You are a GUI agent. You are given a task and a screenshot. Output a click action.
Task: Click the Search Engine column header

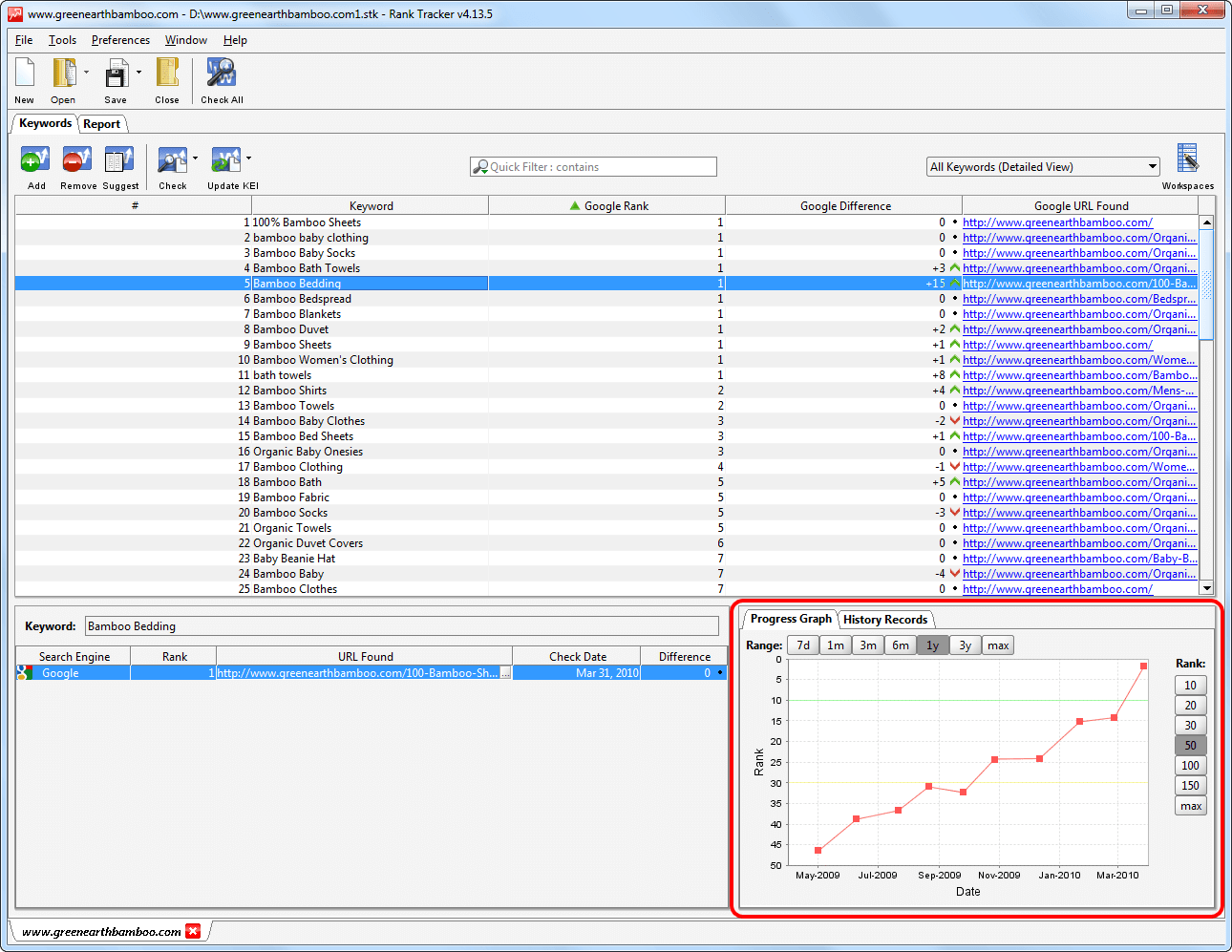74,656
